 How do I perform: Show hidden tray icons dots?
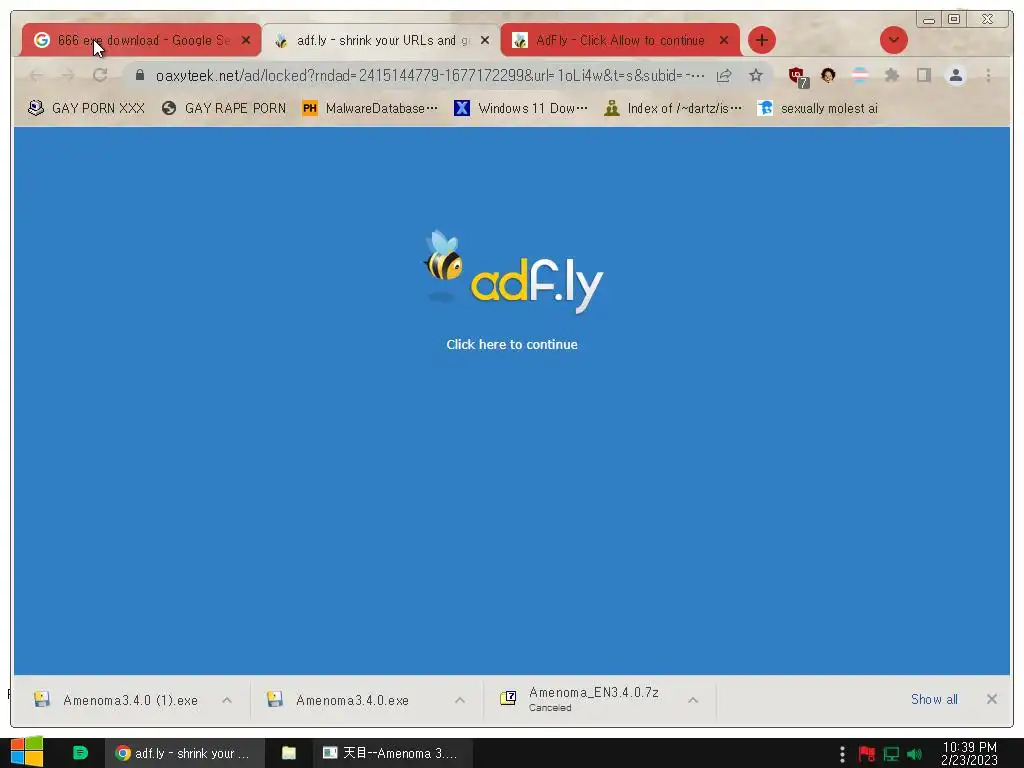point(842,754)
